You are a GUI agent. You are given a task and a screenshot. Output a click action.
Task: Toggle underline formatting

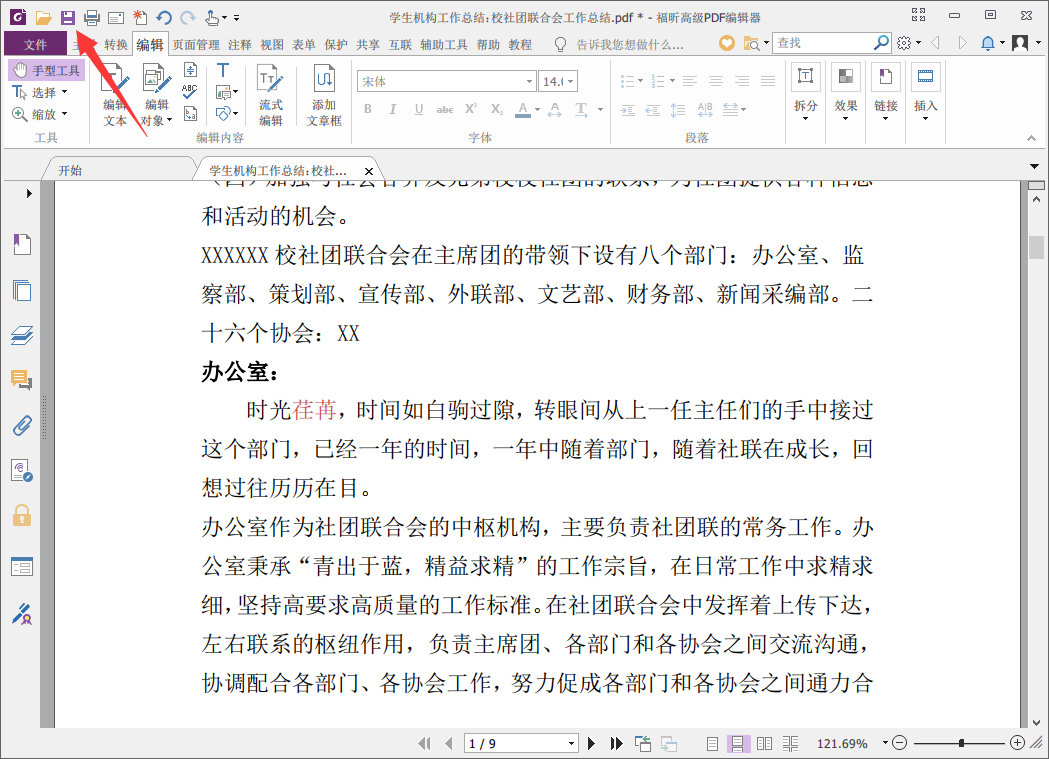click(418, 108)
